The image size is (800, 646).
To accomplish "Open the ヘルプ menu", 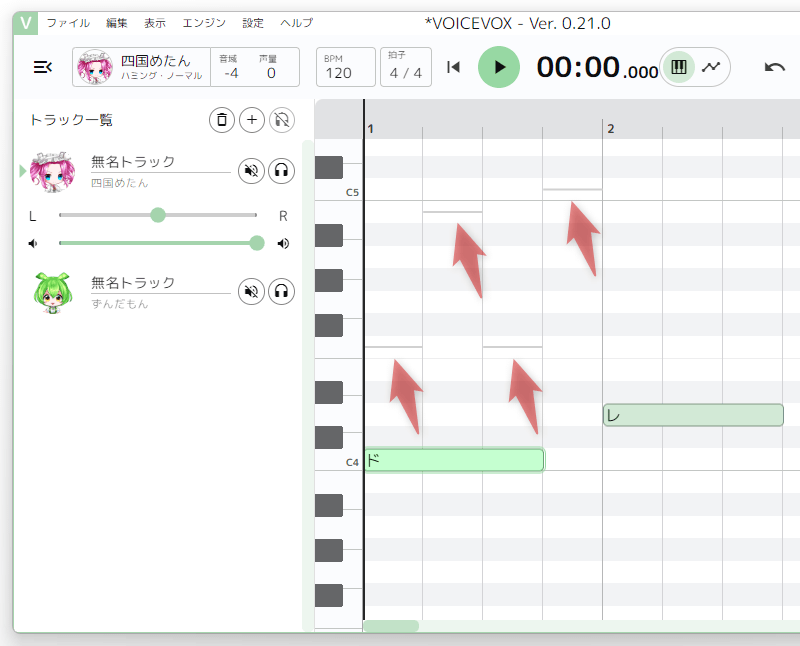I will tap(296, 23).
